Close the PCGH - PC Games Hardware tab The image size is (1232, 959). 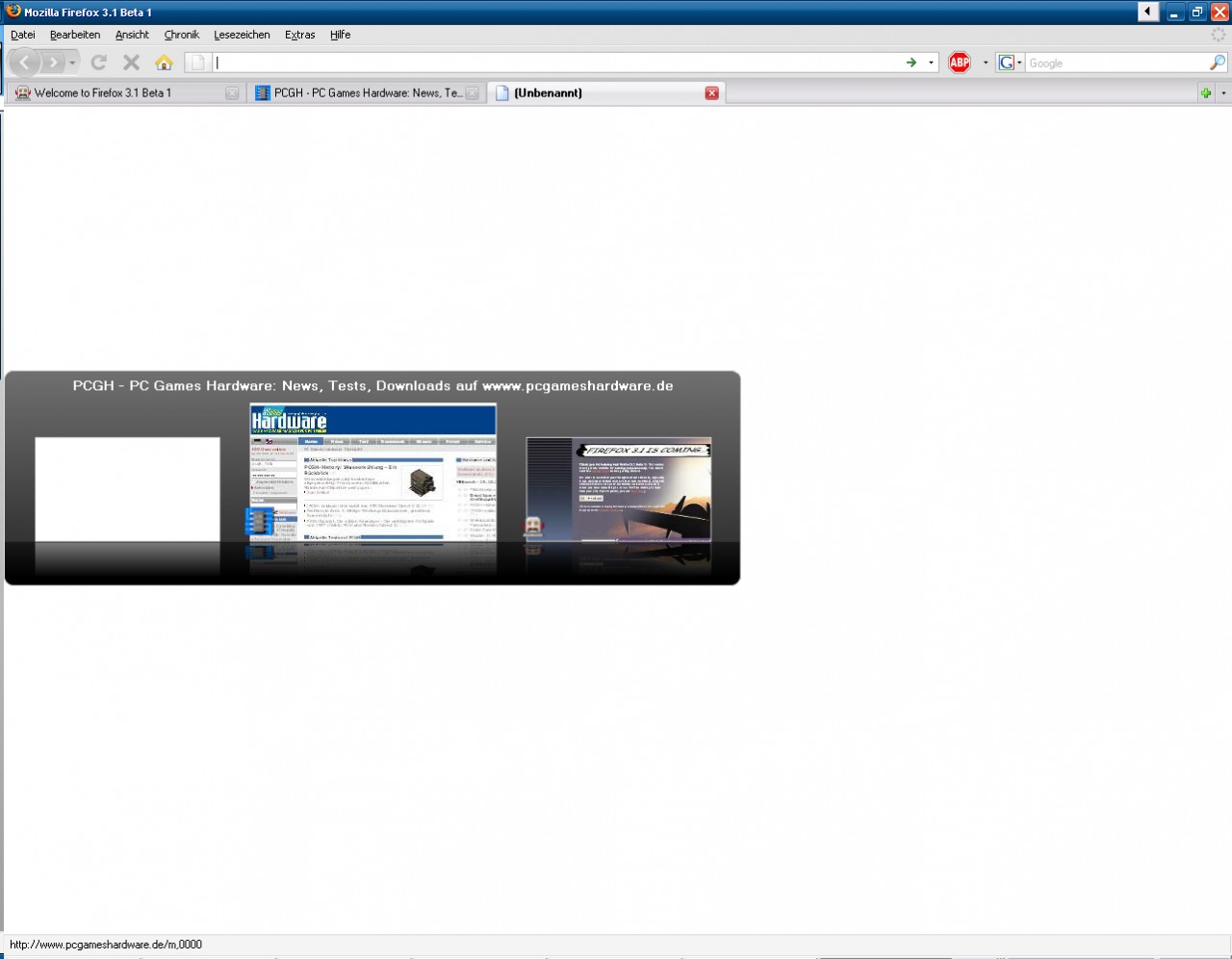coord(473,93)
